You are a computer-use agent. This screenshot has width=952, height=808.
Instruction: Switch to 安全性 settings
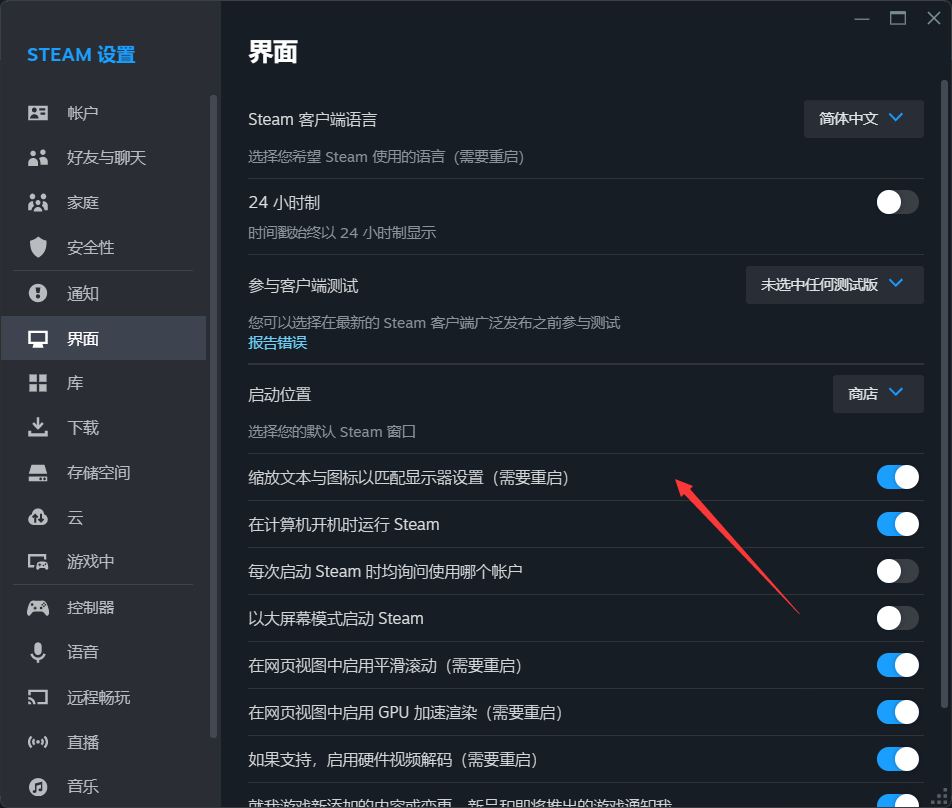104,247
